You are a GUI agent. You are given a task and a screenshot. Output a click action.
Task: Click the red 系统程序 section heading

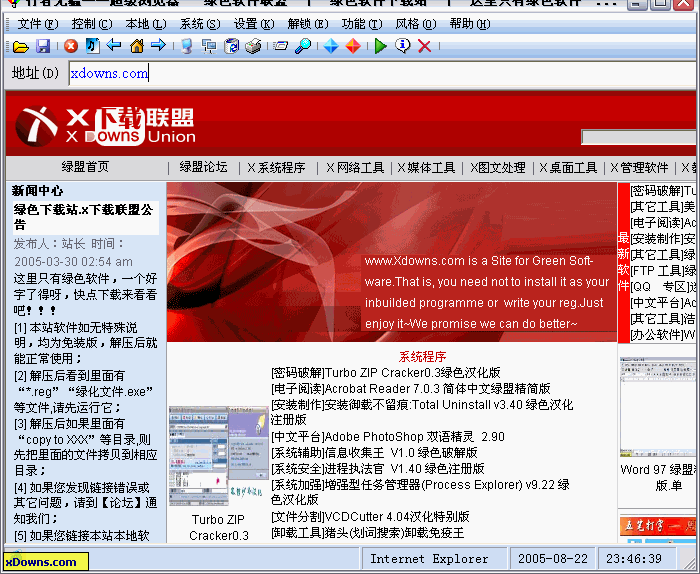click(422, 357)
